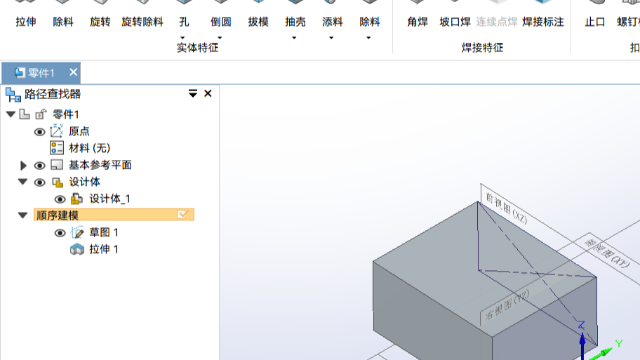Open dropdown under 倒圆 tool
Image resolution: width=640 pixels, height=360 pixels.
pyautogui.click(x=220, y=38)
